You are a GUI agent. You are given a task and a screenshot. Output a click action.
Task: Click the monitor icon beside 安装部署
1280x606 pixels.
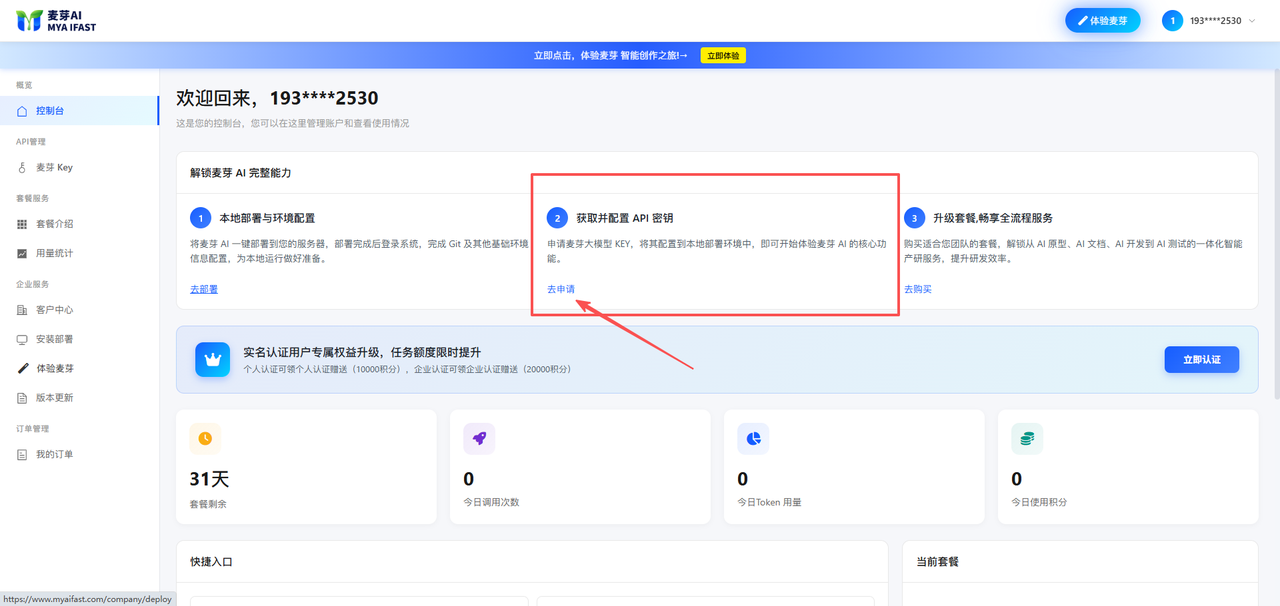point(22,339)
